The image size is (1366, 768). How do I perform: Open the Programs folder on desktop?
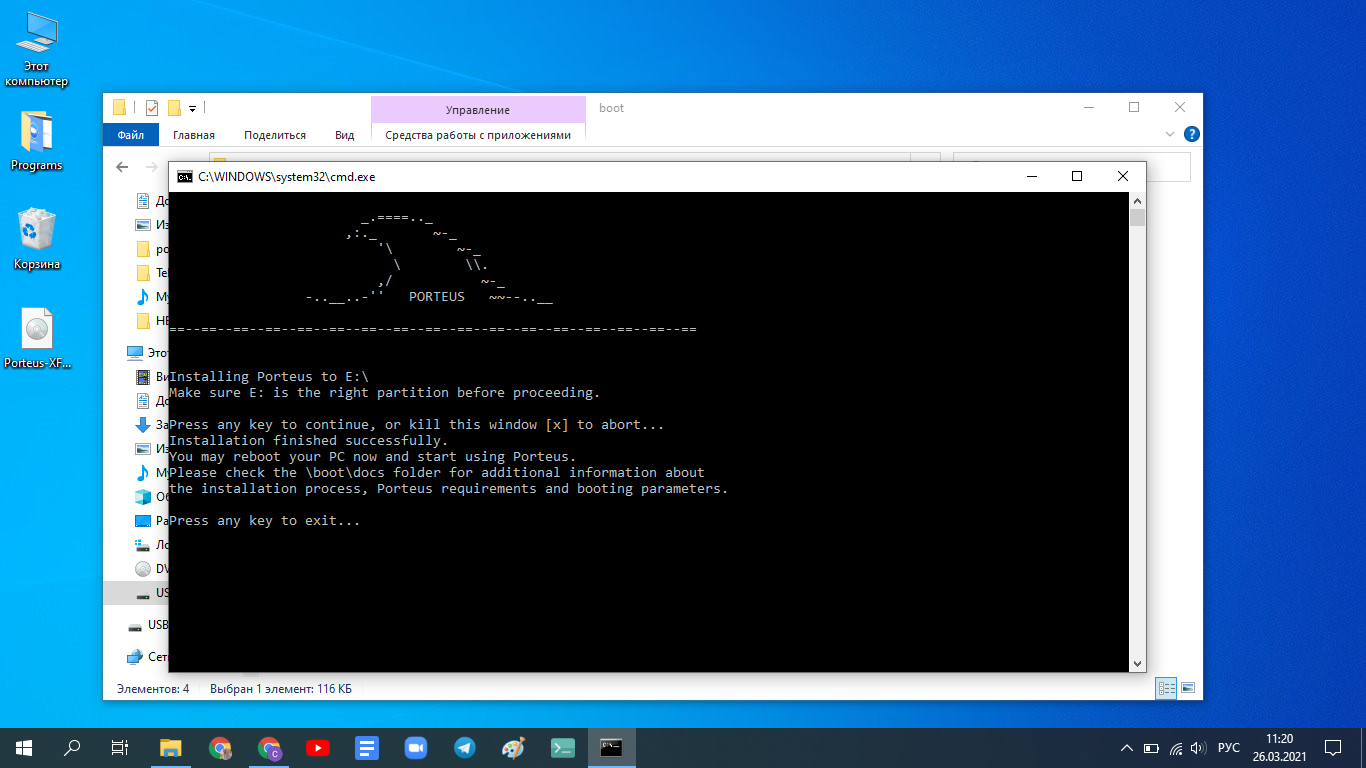36,141
